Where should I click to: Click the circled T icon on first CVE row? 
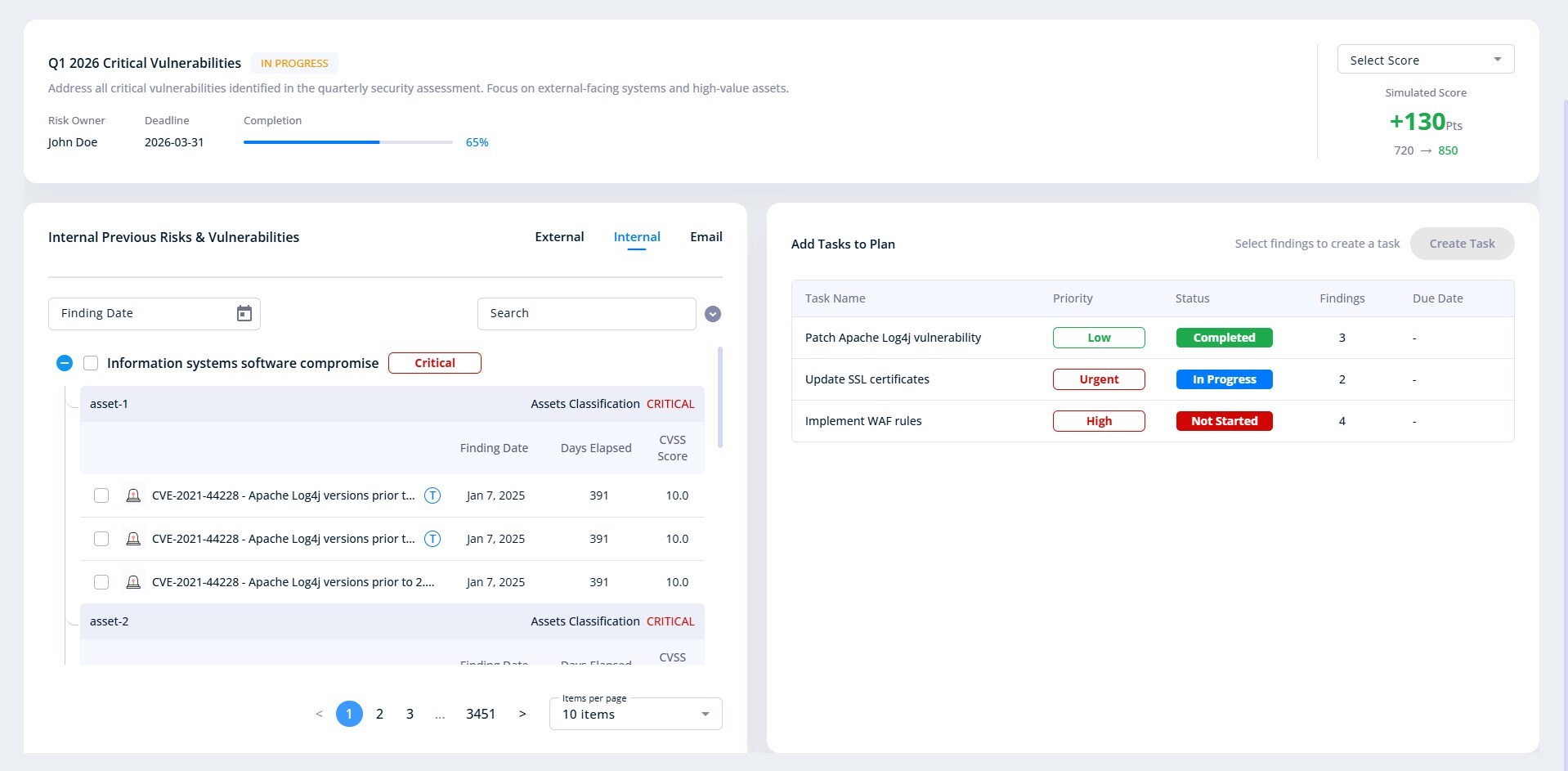[432, 495]
